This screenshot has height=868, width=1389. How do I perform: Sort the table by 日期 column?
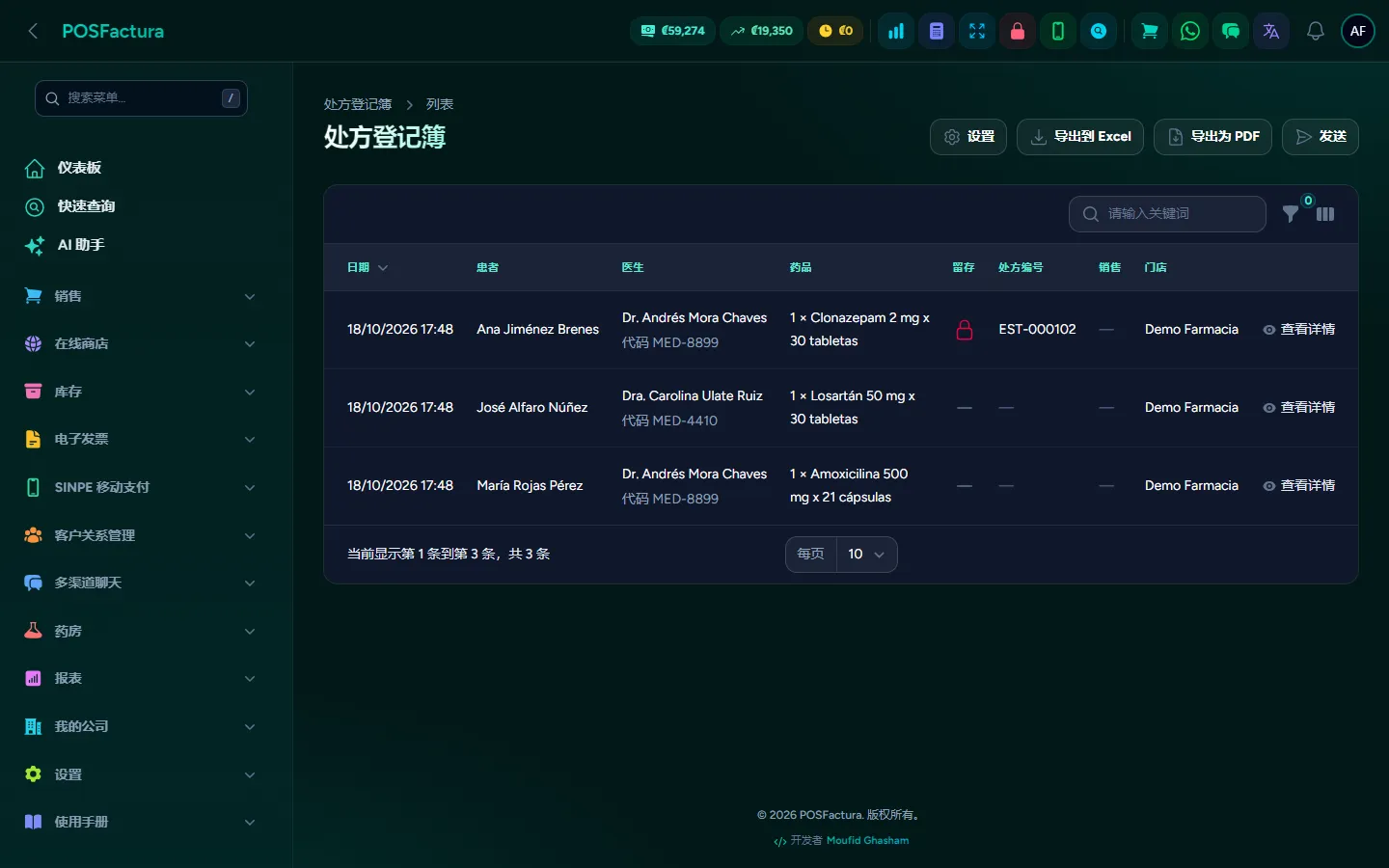point(368,267)
